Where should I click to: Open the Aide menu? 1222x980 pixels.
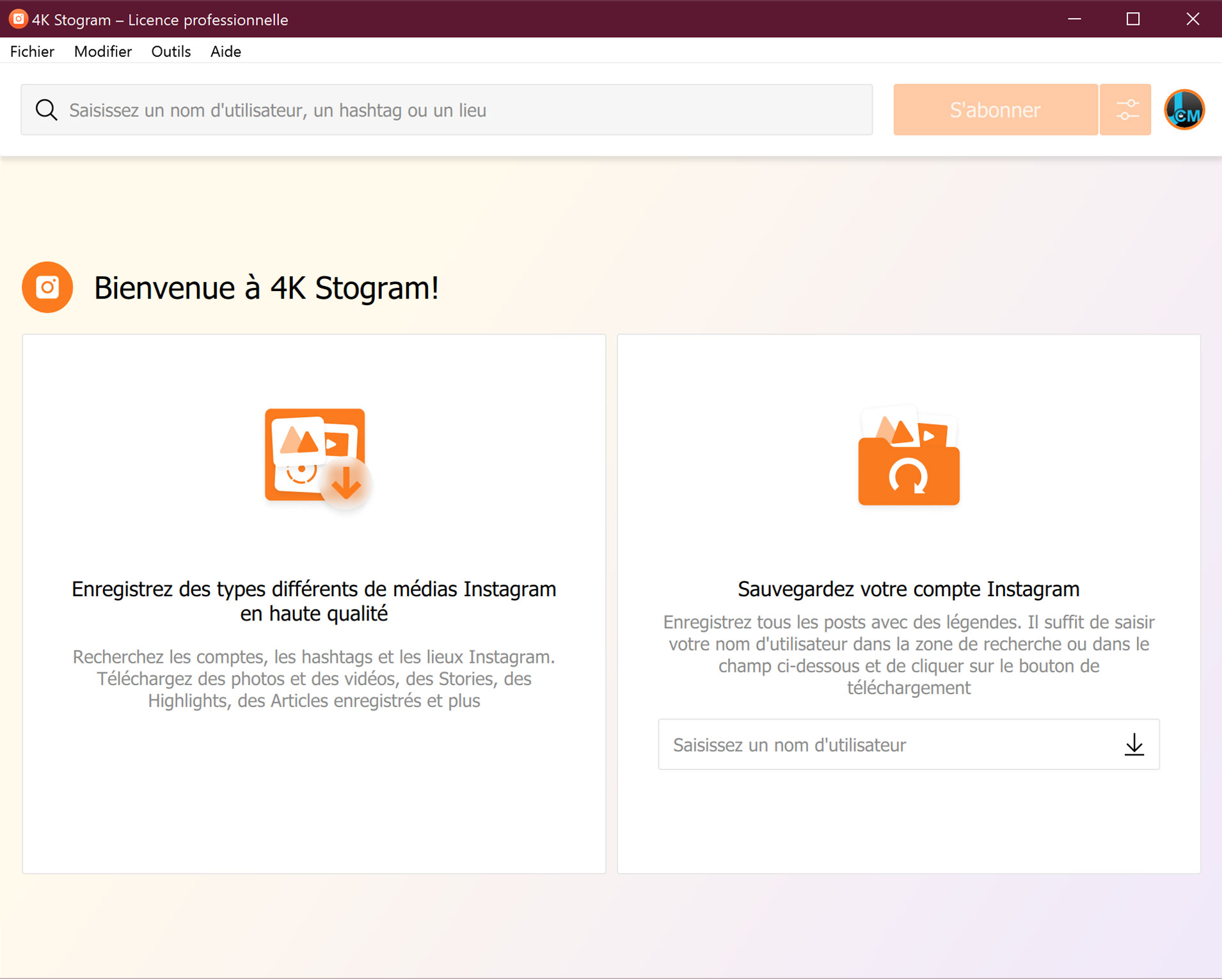pyautogui.click(x=226, y=51)
